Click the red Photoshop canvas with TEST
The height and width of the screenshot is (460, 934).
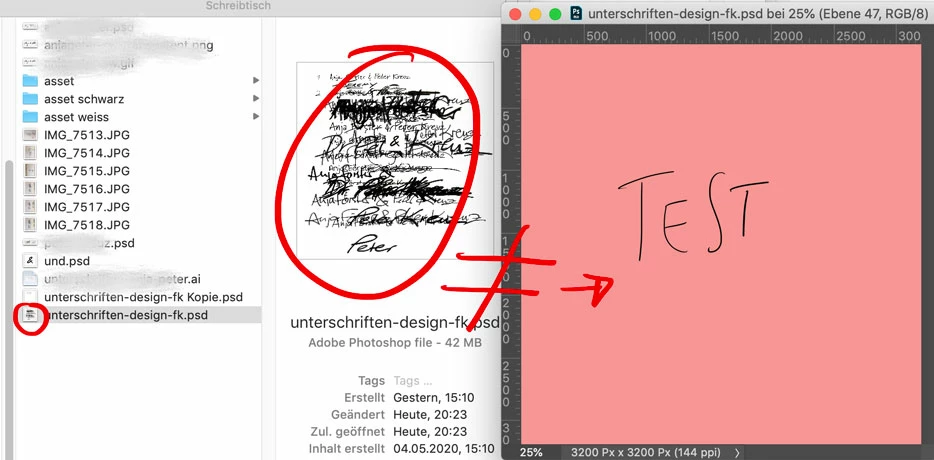[x=721, y=244]
